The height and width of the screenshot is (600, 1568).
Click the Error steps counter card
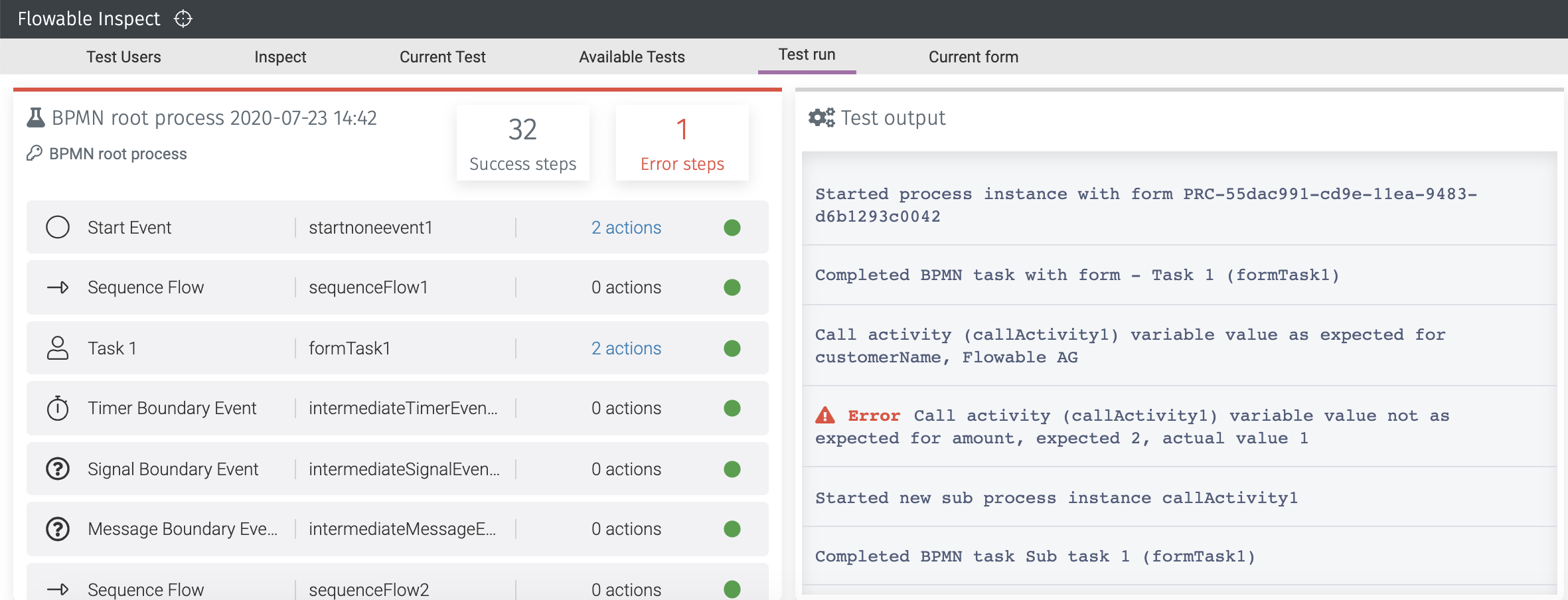(682, 143)
